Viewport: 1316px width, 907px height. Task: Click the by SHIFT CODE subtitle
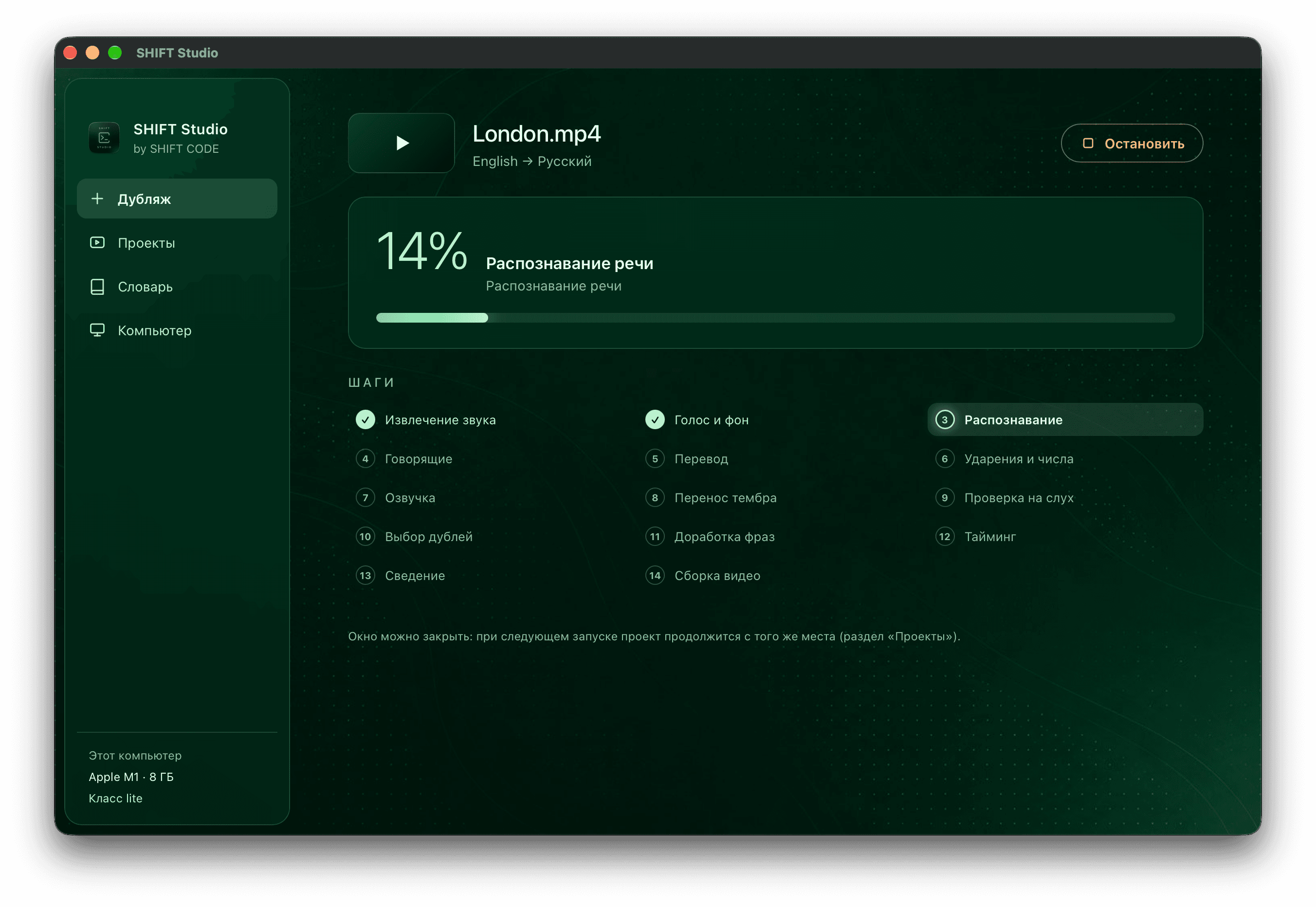click(x=176, y=149)
